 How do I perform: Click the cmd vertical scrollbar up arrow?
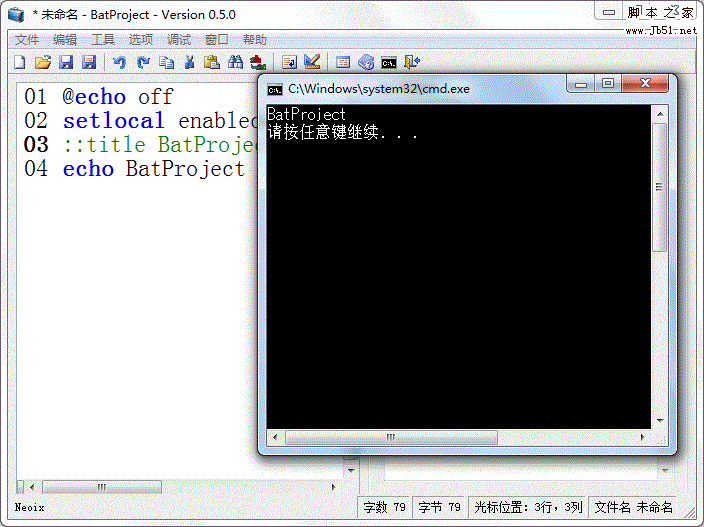pos(660,114)
